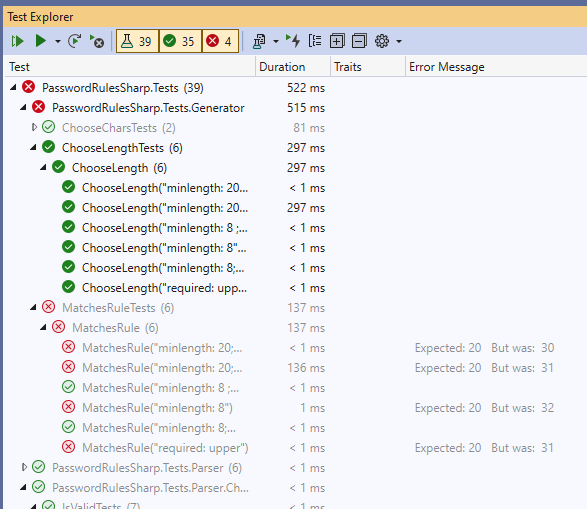587x509 pixels.
Task: Click the Group By icon
Action: [x=315, y=41]
